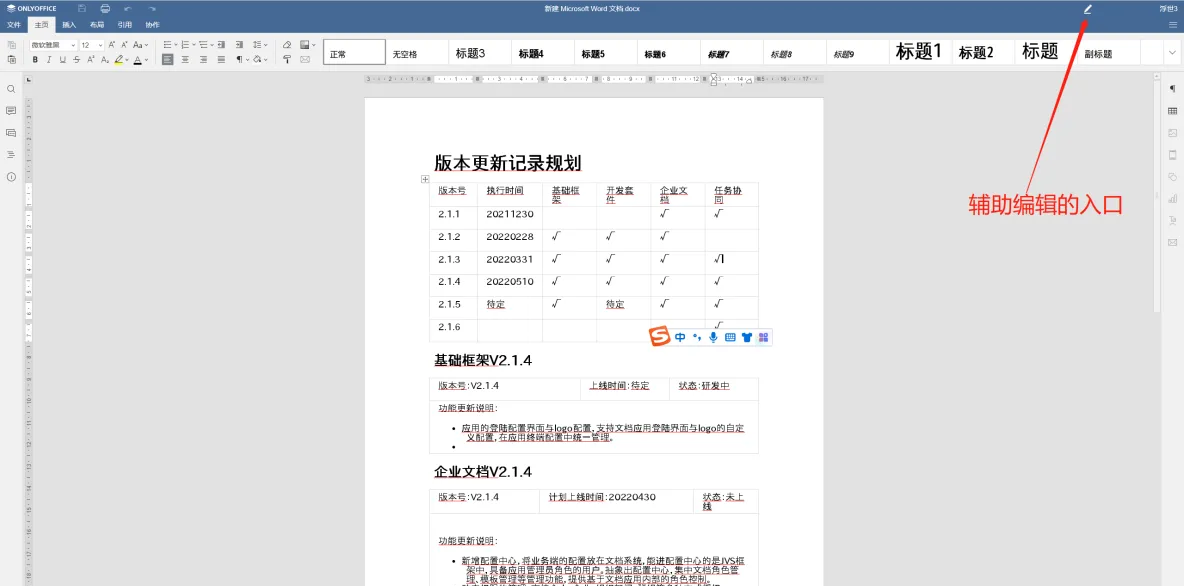Toggle align left

coord(168,60)
